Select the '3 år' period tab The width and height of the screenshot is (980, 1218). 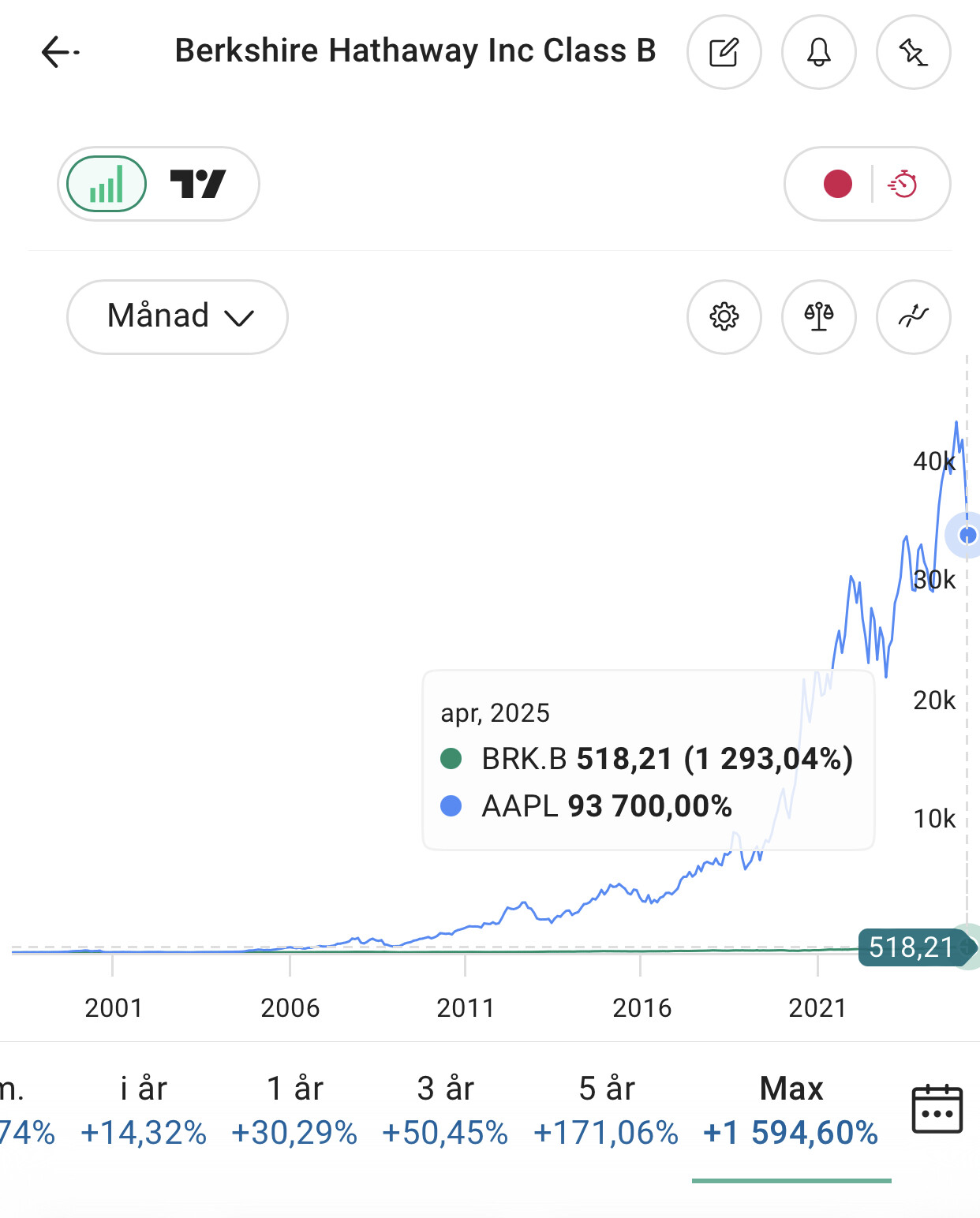point(445,1110)
